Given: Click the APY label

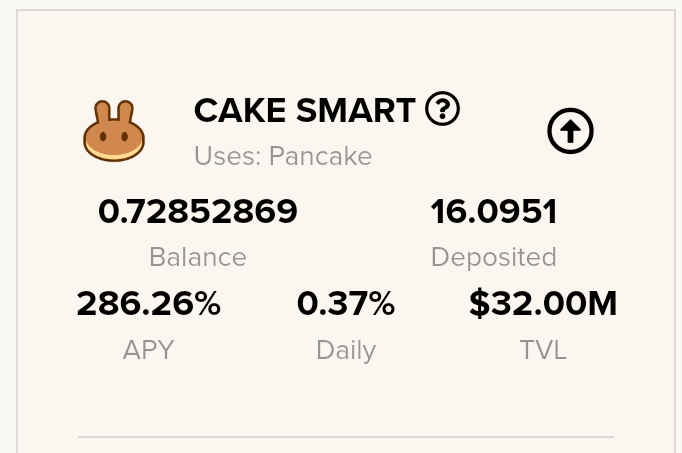Looking at the screenshot, I should (148, 350).
